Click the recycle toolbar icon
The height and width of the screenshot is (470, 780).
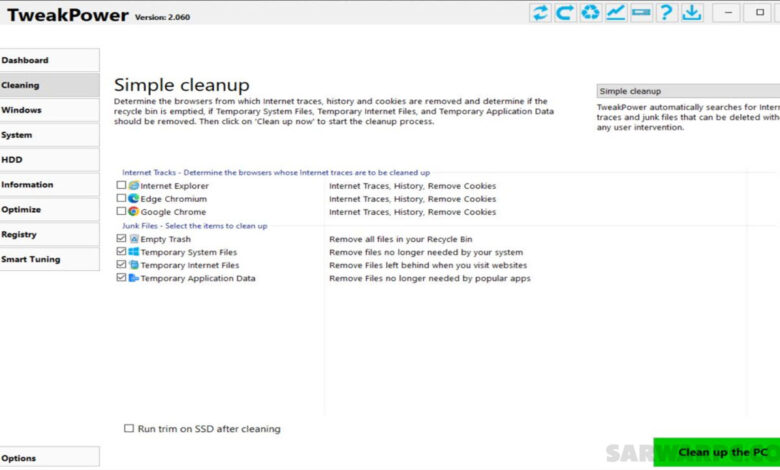[x=590, y=12]
